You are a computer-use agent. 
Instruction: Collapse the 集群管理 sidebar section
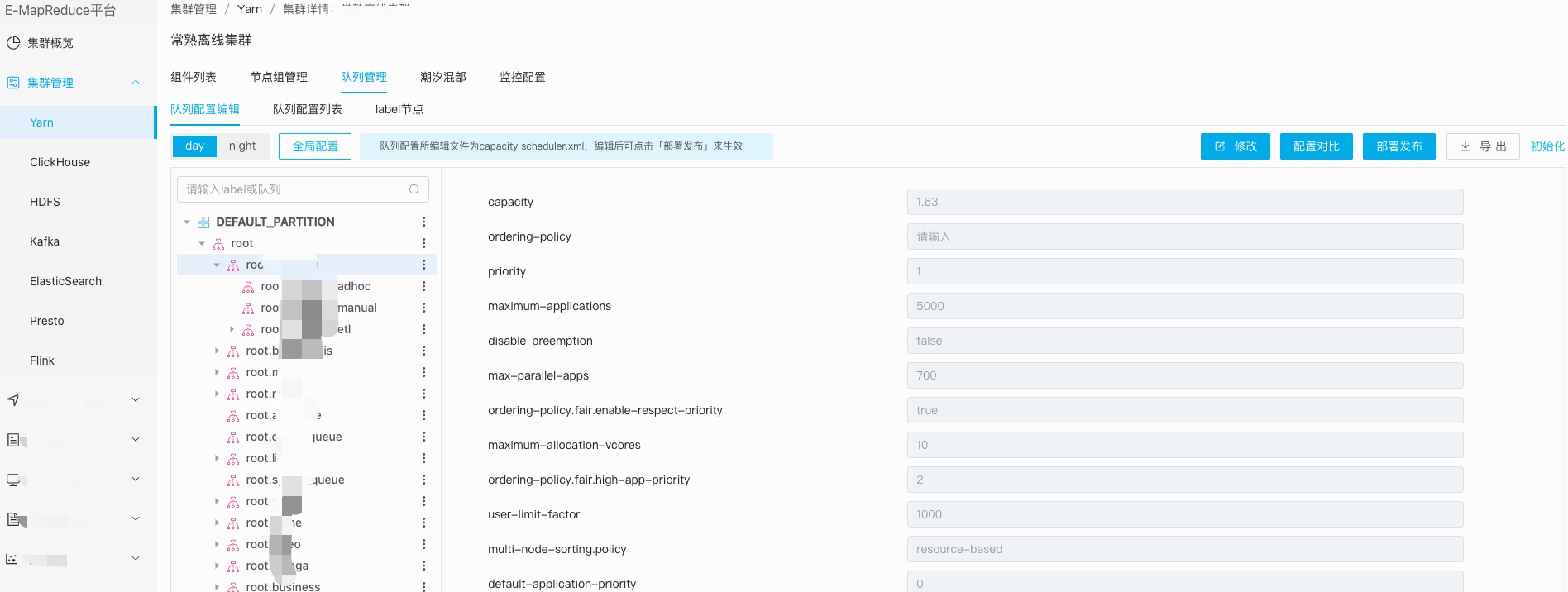pyautogui.click(x=136, y=82)
